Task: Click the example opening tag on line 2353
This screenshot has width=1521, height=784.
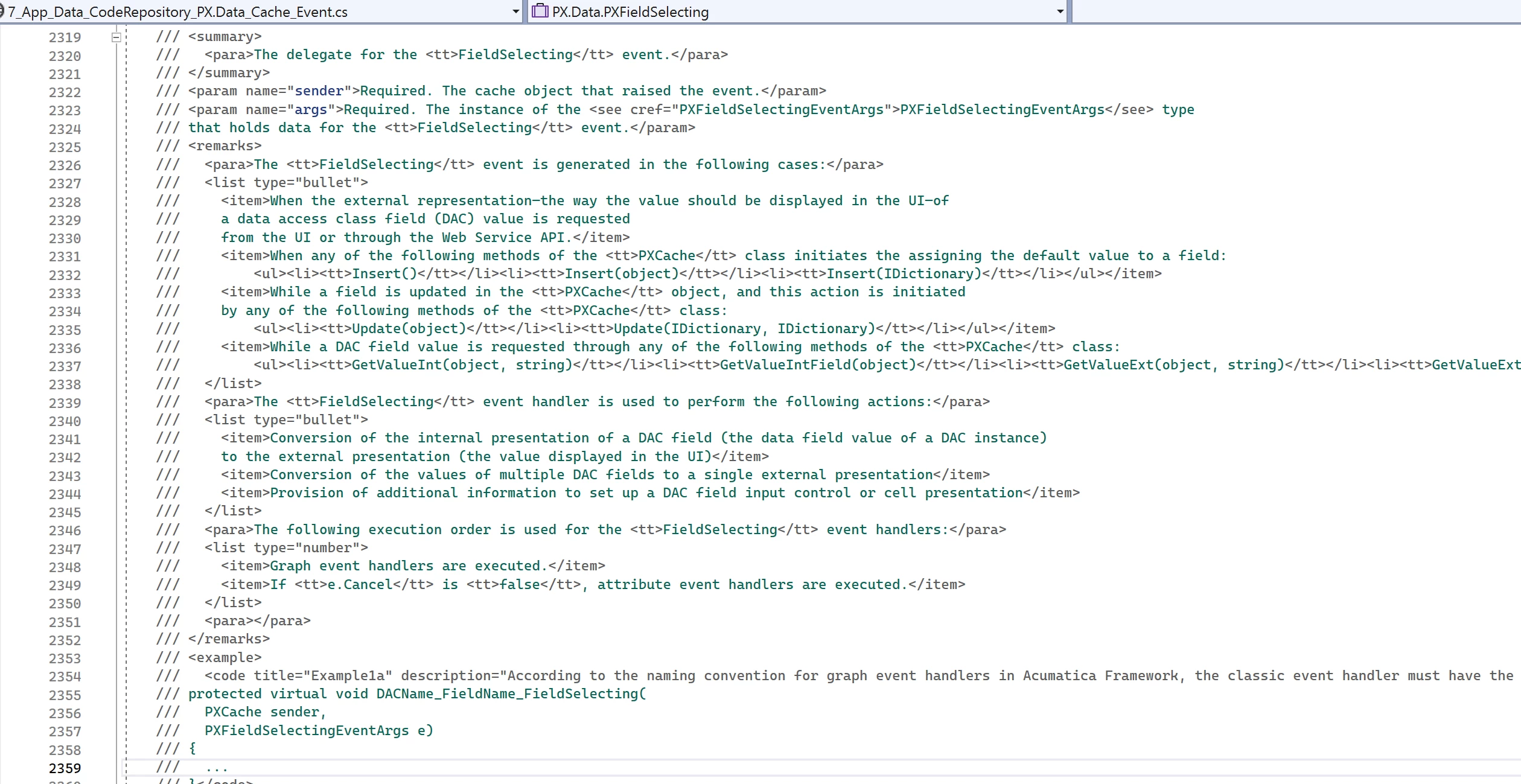Action: click(225, 657)
